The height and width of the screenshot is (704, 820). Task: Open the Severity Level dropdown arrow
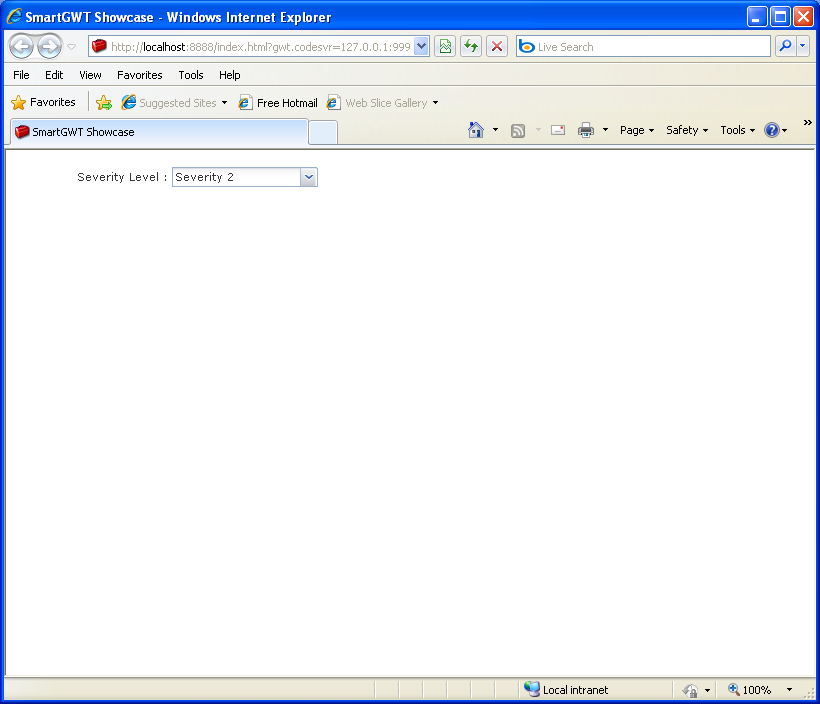[309, 177]
